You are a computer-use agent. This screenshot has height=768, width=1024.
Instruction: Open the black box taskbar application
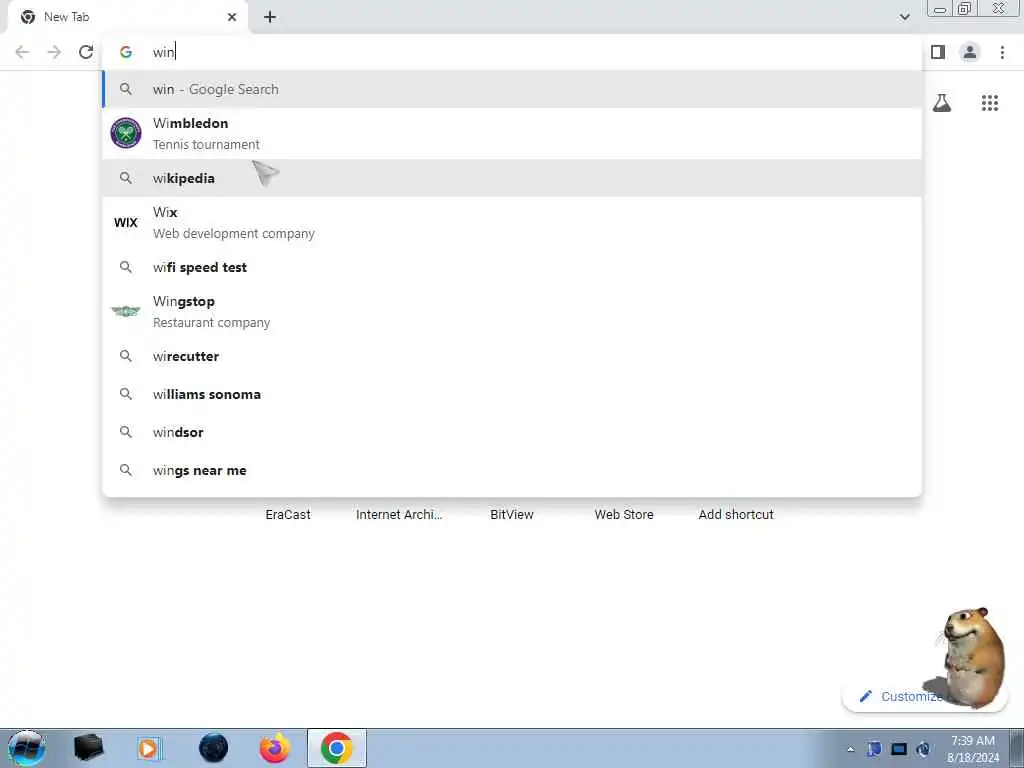89,748
